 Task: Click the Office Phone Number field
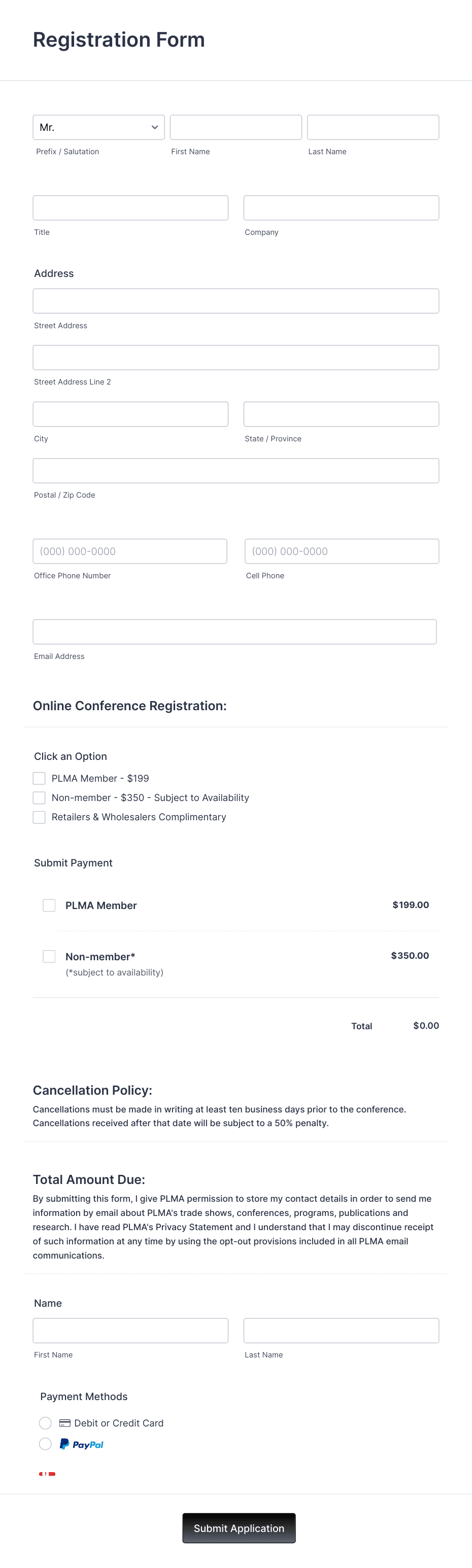[x=130, y=551]
